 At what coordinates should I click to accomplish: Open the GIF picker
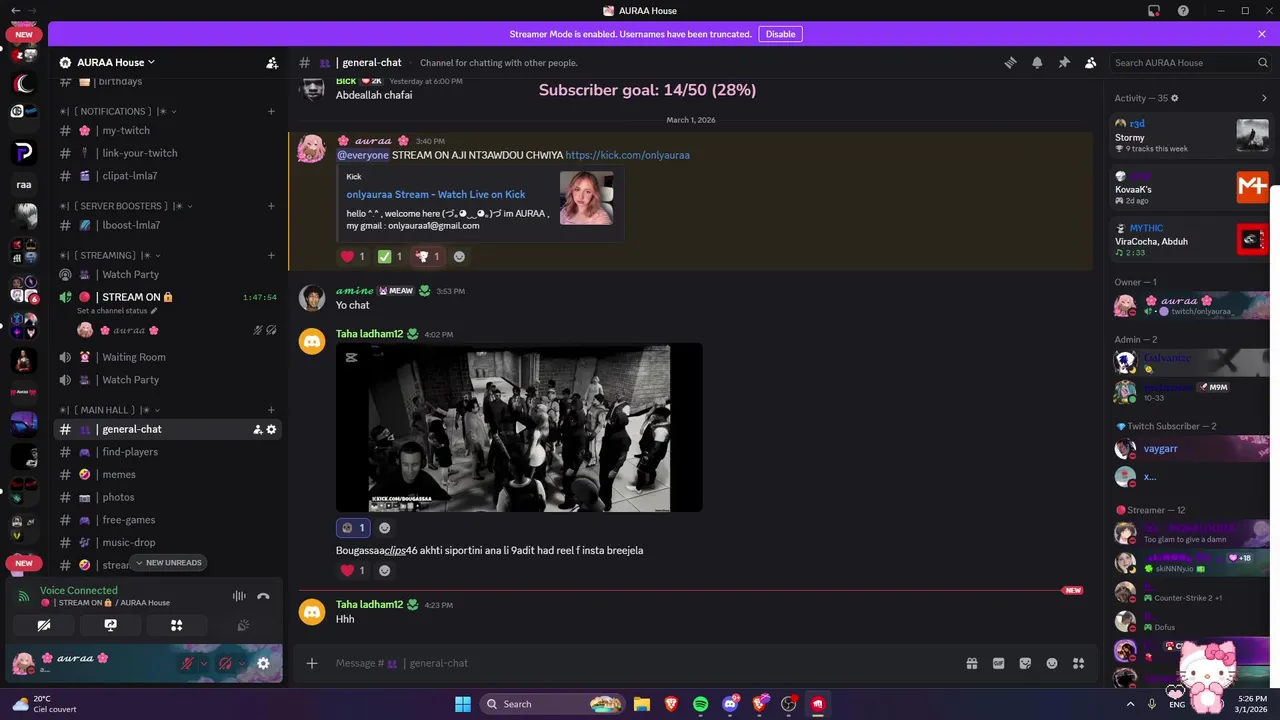coord(998,663)
